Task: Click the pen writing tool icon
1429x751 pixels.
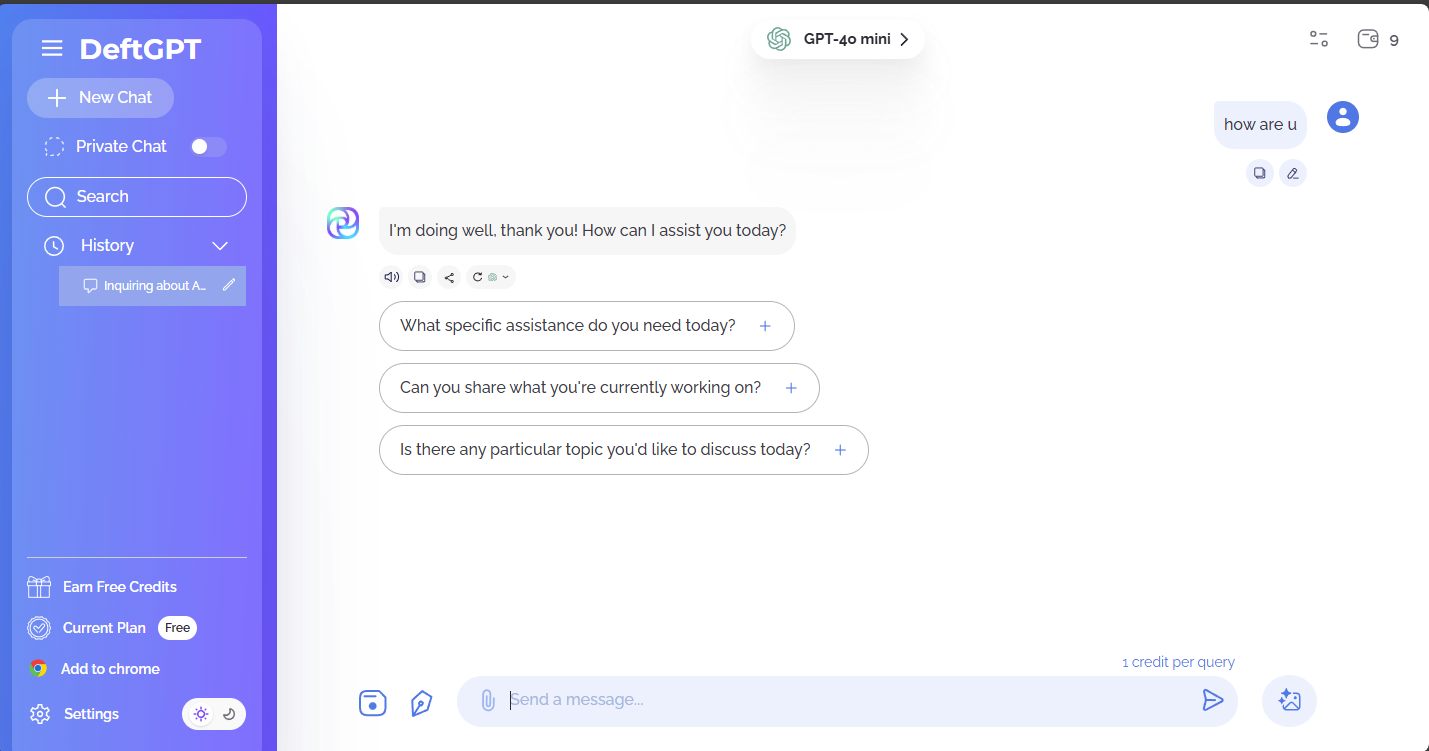Action: (x=421, y=703)
